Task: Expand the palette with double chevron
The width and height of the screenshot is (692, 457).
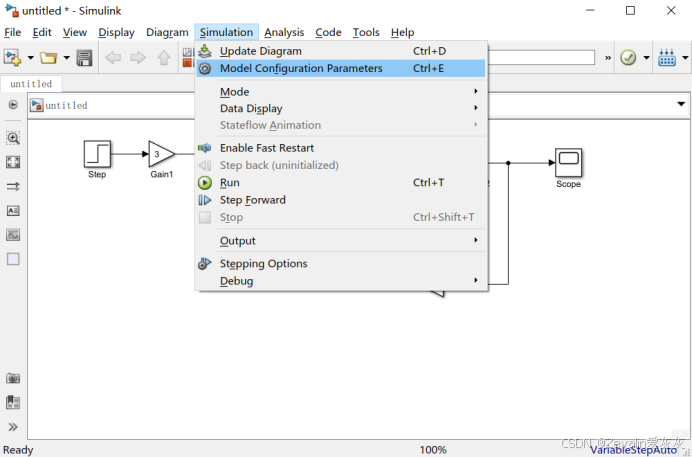Action: coord(13,427)
